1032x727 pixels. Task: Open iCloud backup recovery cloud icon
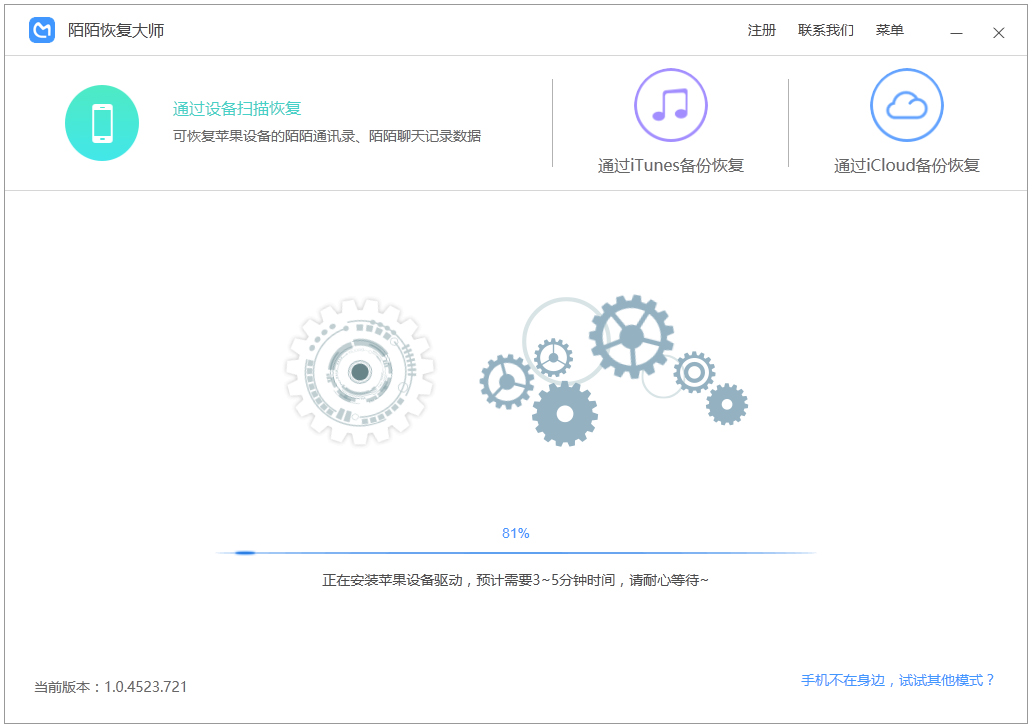tap(906, 105)
